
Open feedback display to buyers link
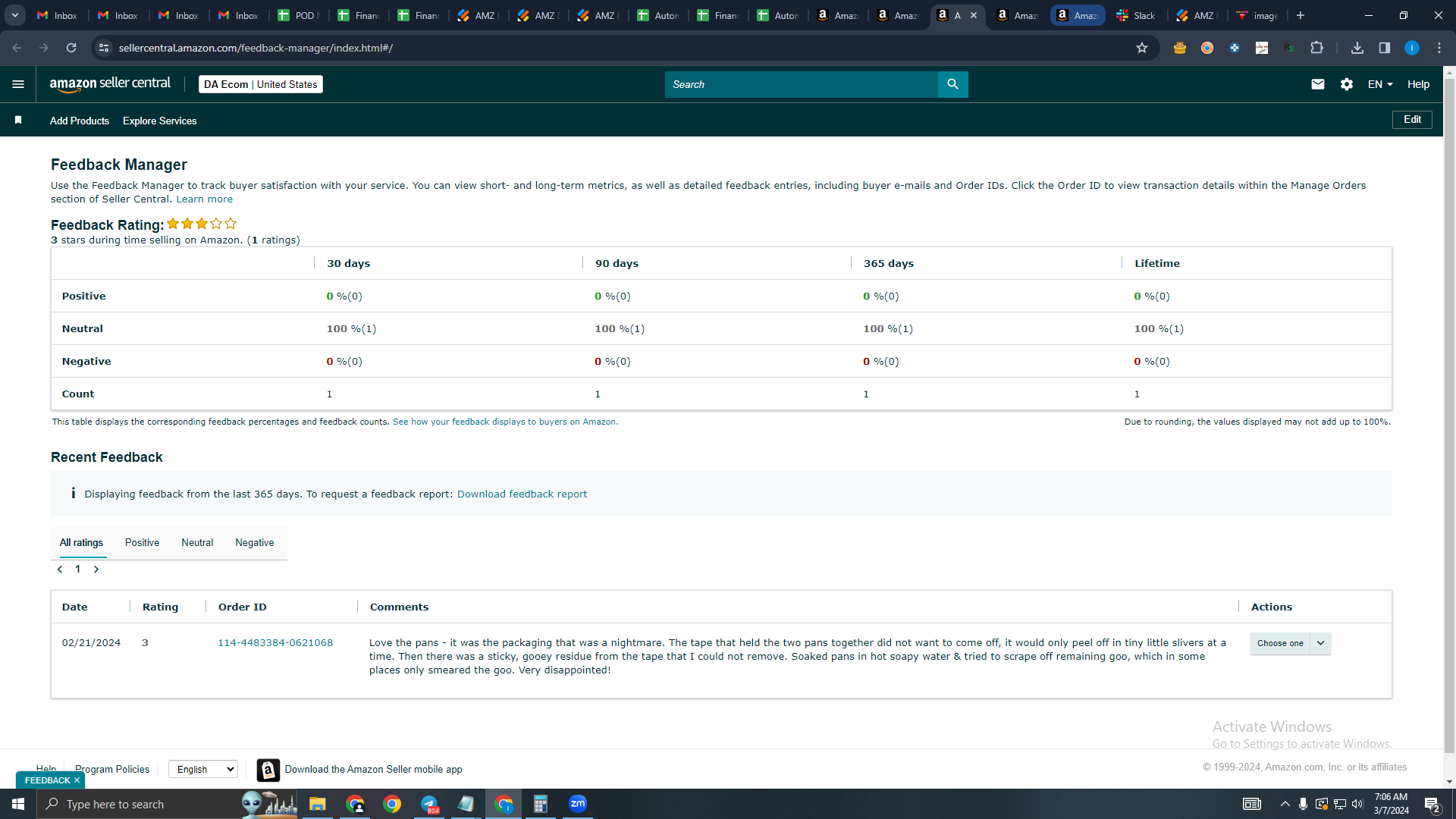tap(505, 422)
